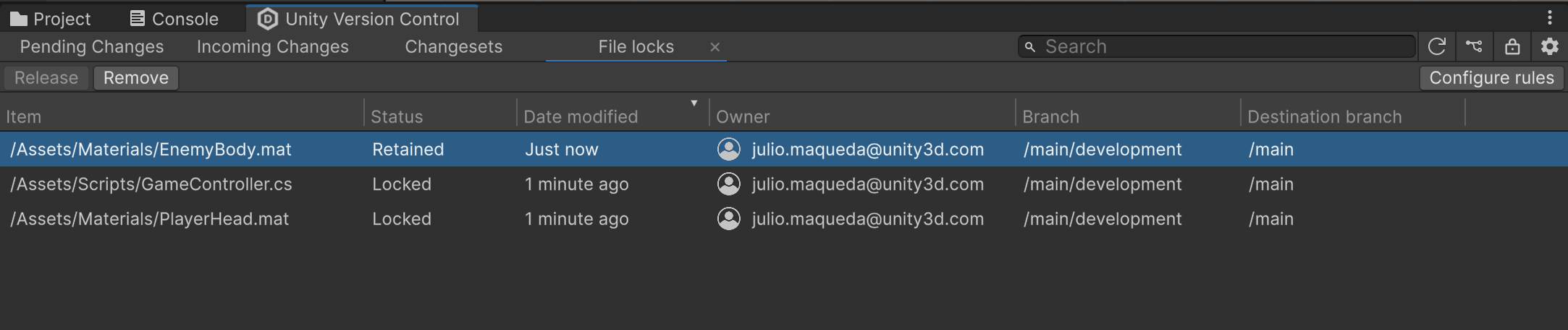Click the owner avatar for GameController.cs
Viewport: 1568px width, 330px height.
(728, 185)
